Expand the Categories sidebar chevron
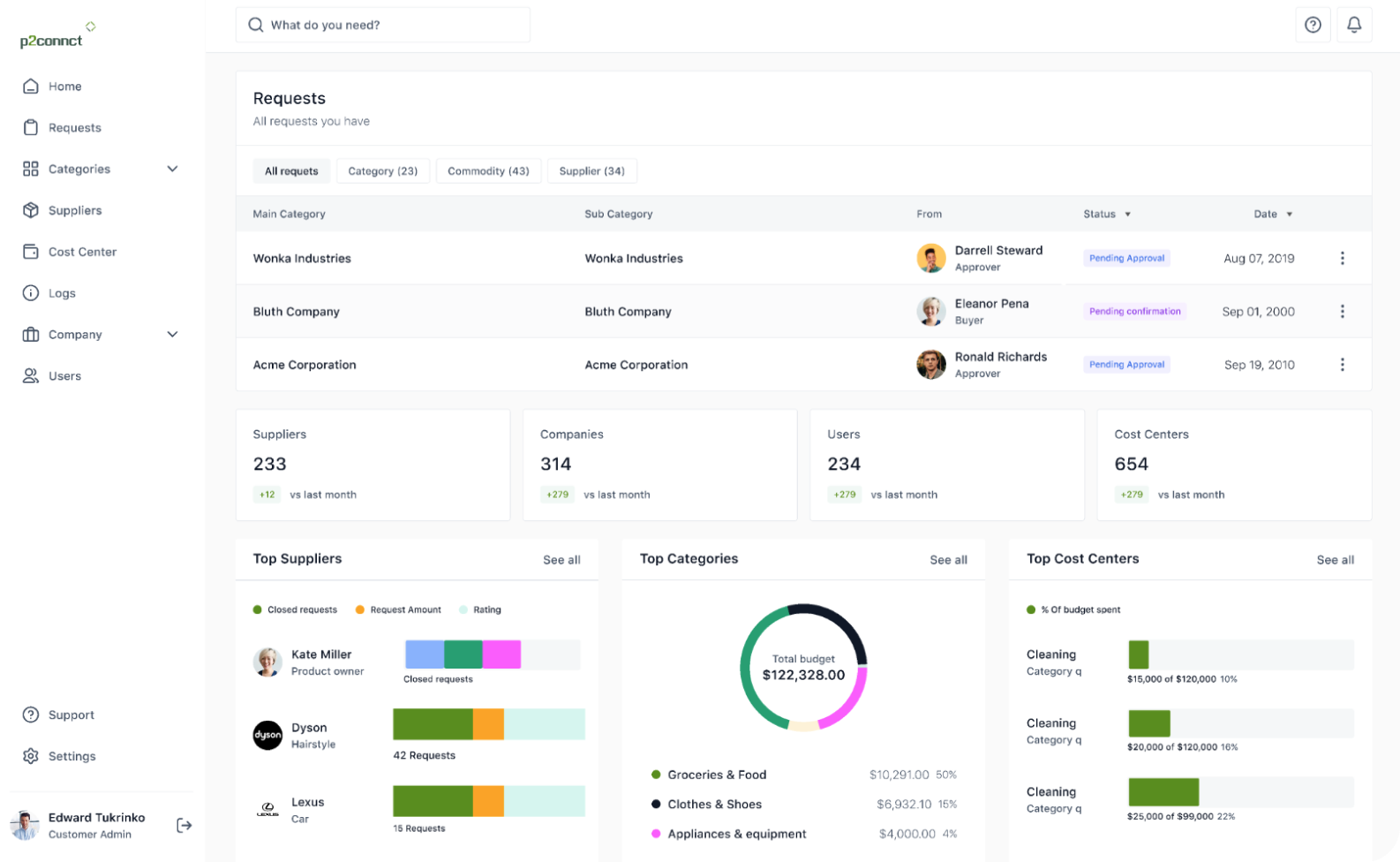Viewport: 1400px width, 862px height. 172,169
